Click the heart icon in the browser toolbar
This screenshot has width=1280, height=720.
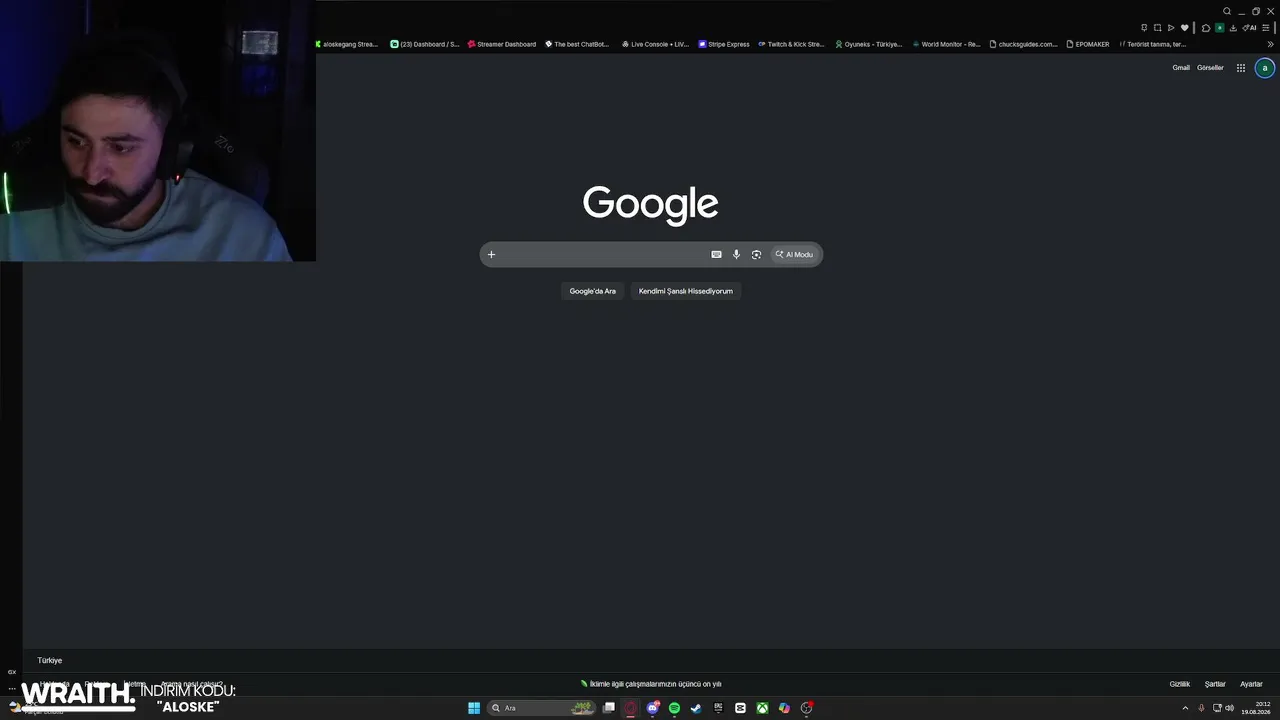(1185, 28)
